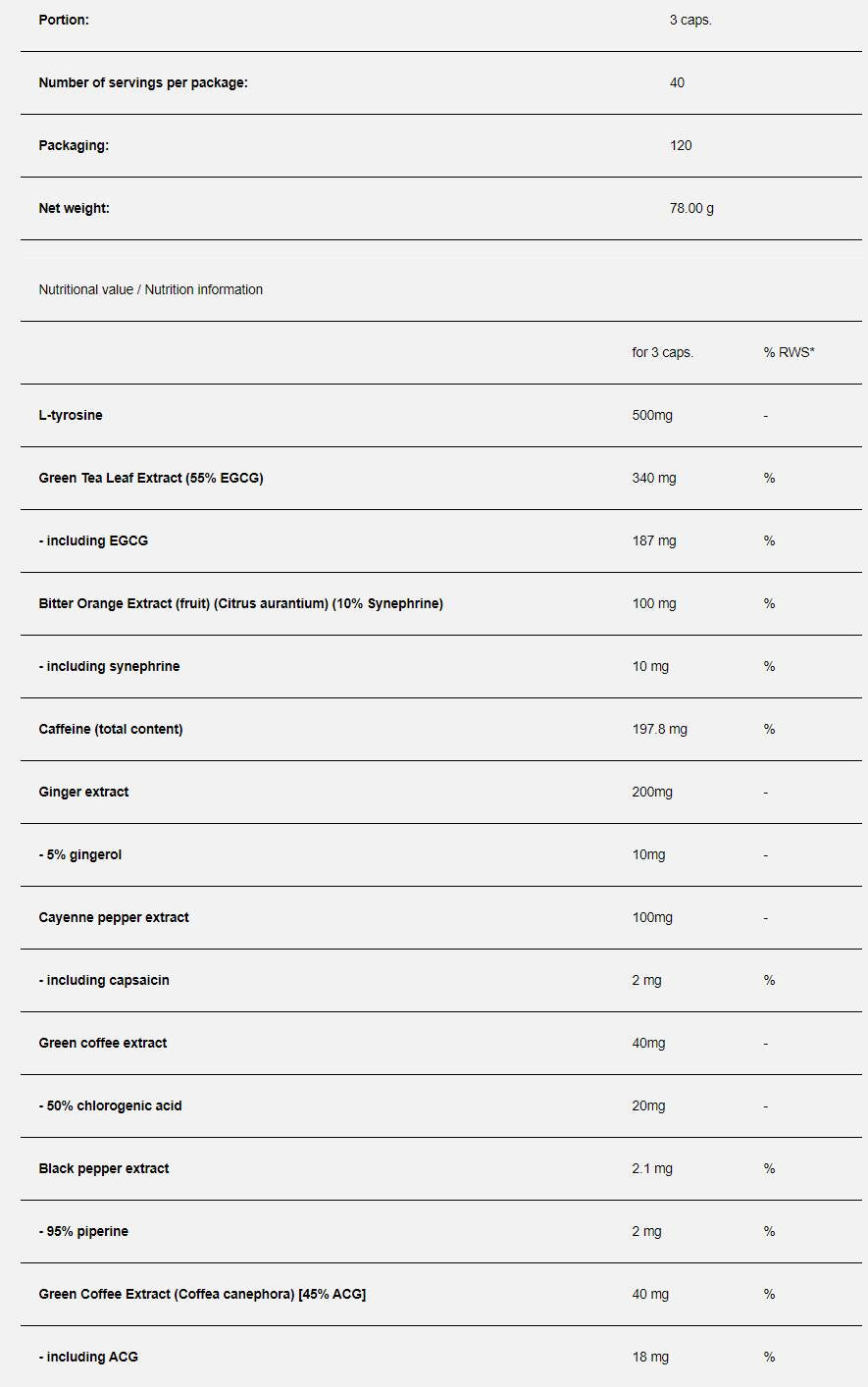Click the "% RWS*" column header
The image size is (868, 1387).
789,352
